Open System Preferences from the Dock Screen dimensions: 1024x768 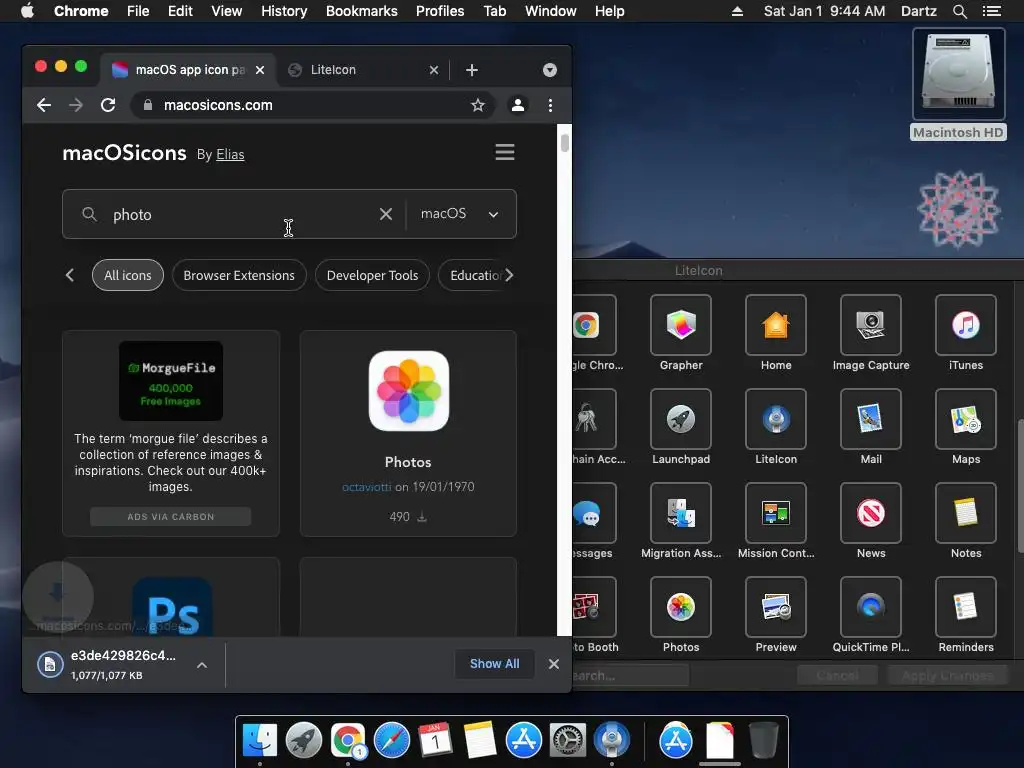pos(568,741)
